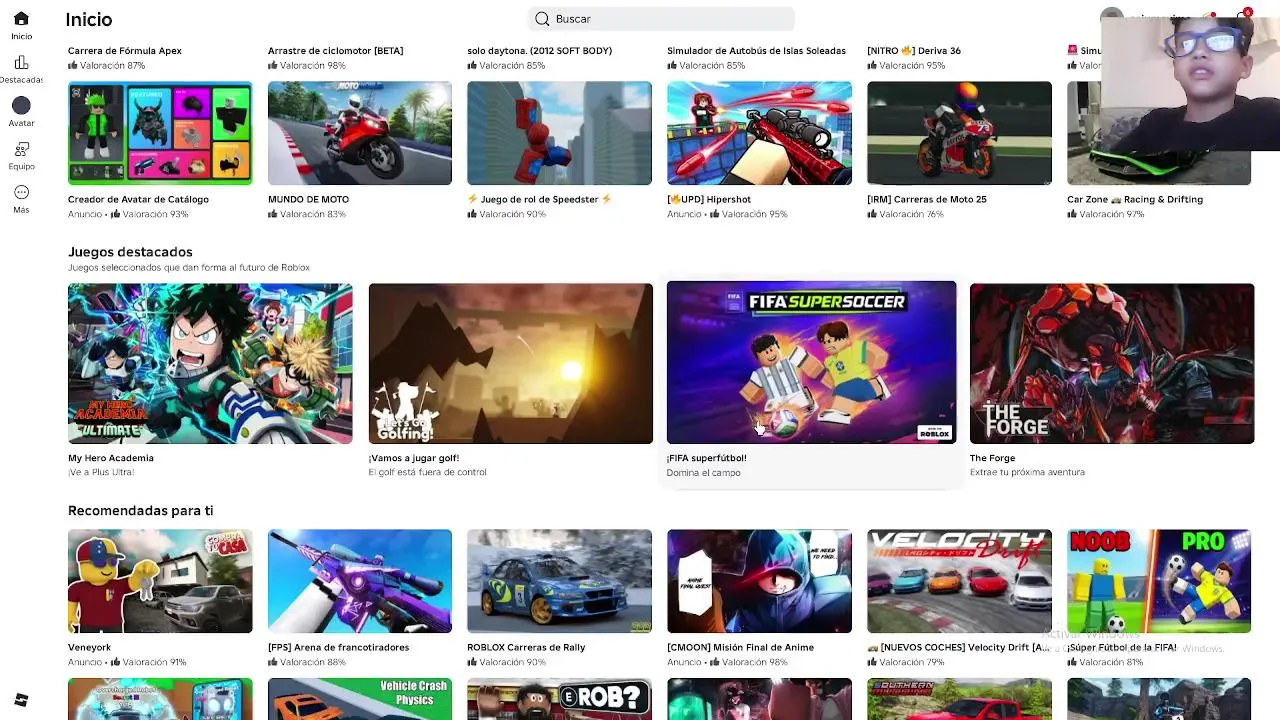Open Creador de Avatar de Catálogo game thumbnail
The image size is (1280, 720).
(160, 133)
